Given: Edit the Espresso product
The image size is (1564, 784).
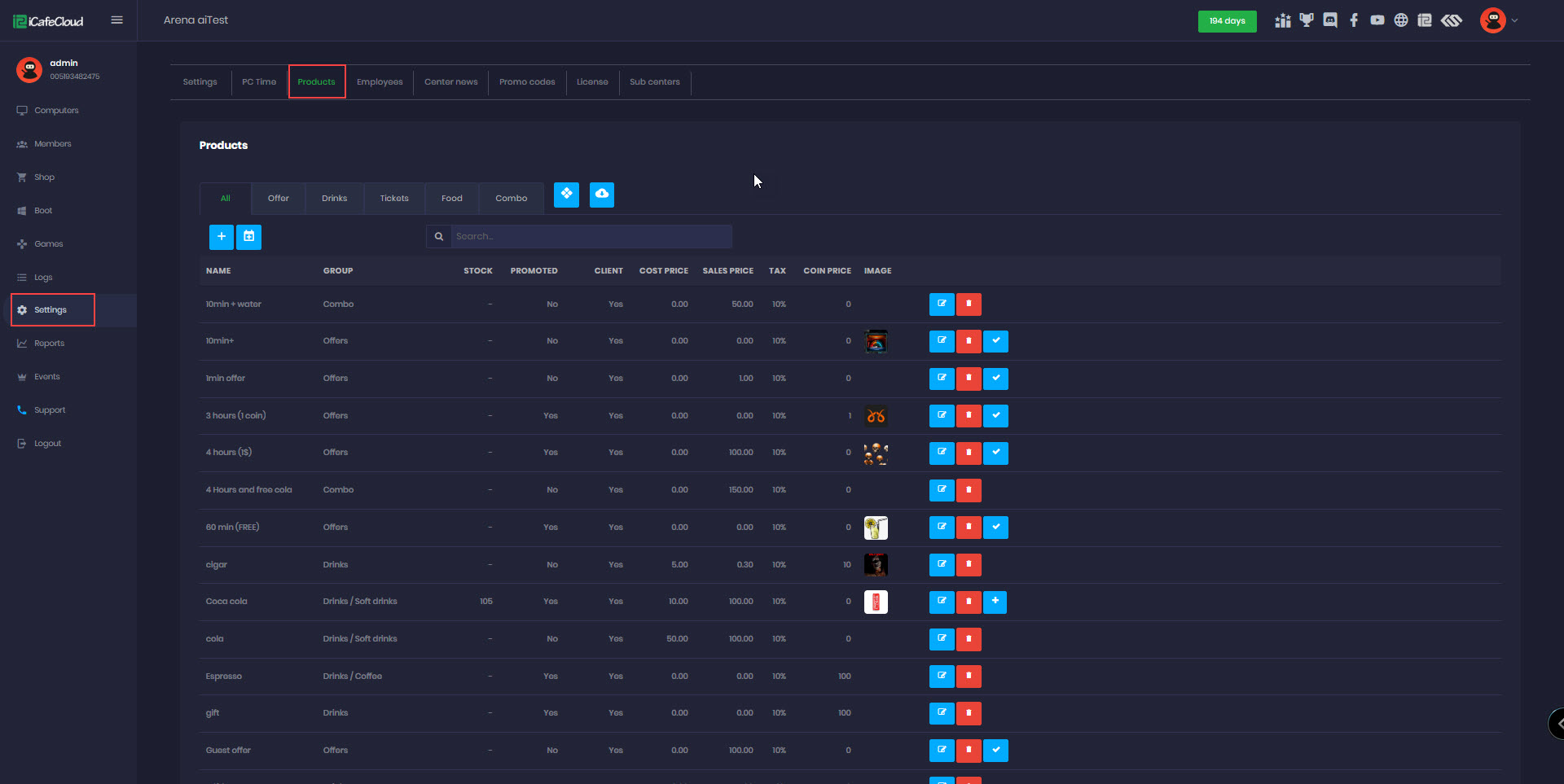Looking at the screenshot, I should [942, 677].
